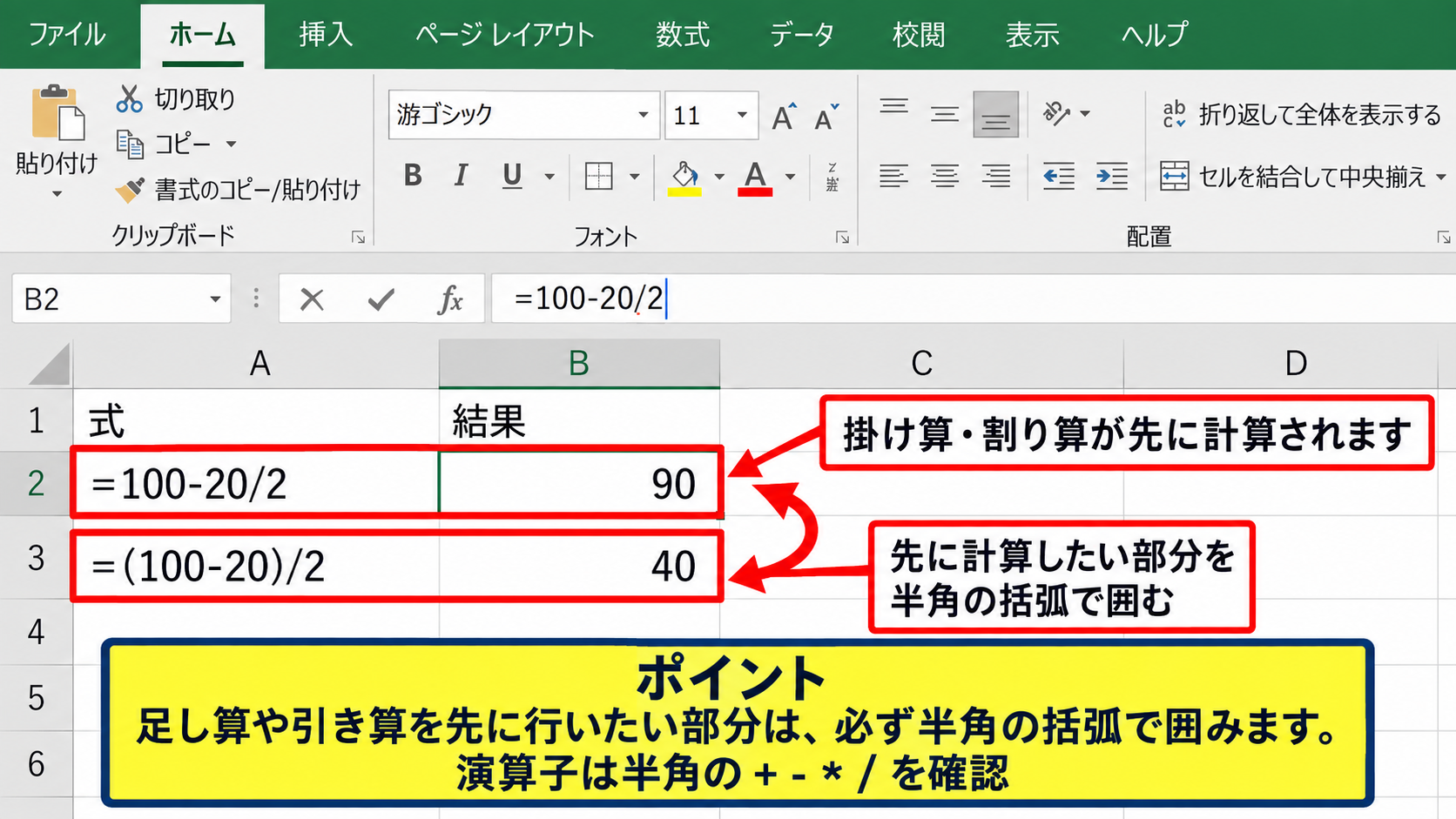Click the Format Painter brush icon
Image resolution: width=1456 pixels, height=819 pixels.
130,189
